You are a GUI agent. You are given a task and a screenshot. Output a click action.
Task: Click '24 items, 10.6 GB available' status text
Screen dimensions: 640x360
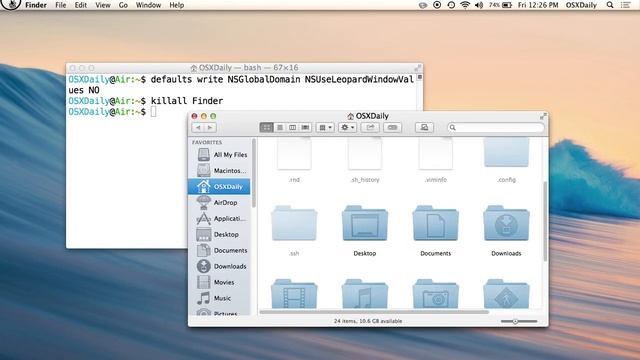click(x=368, y=321)
